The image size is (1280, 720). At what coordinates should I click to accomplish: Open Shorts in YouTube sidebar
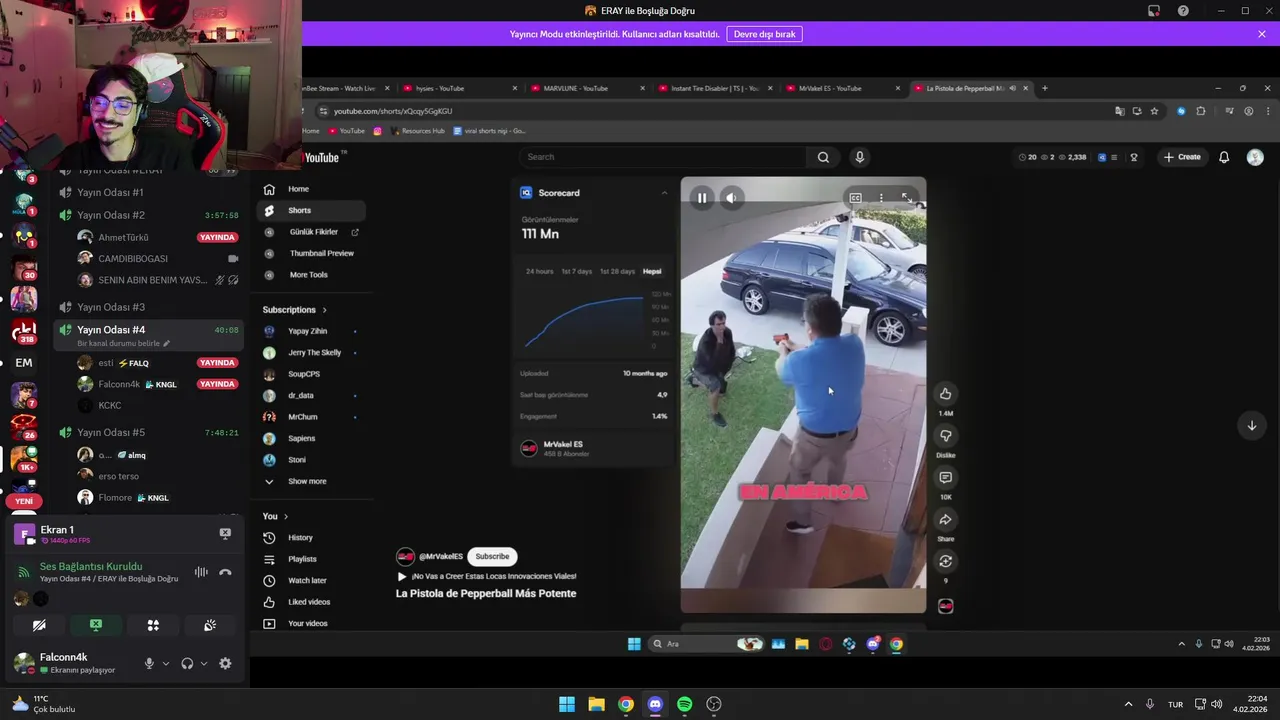tap(310, 210)
